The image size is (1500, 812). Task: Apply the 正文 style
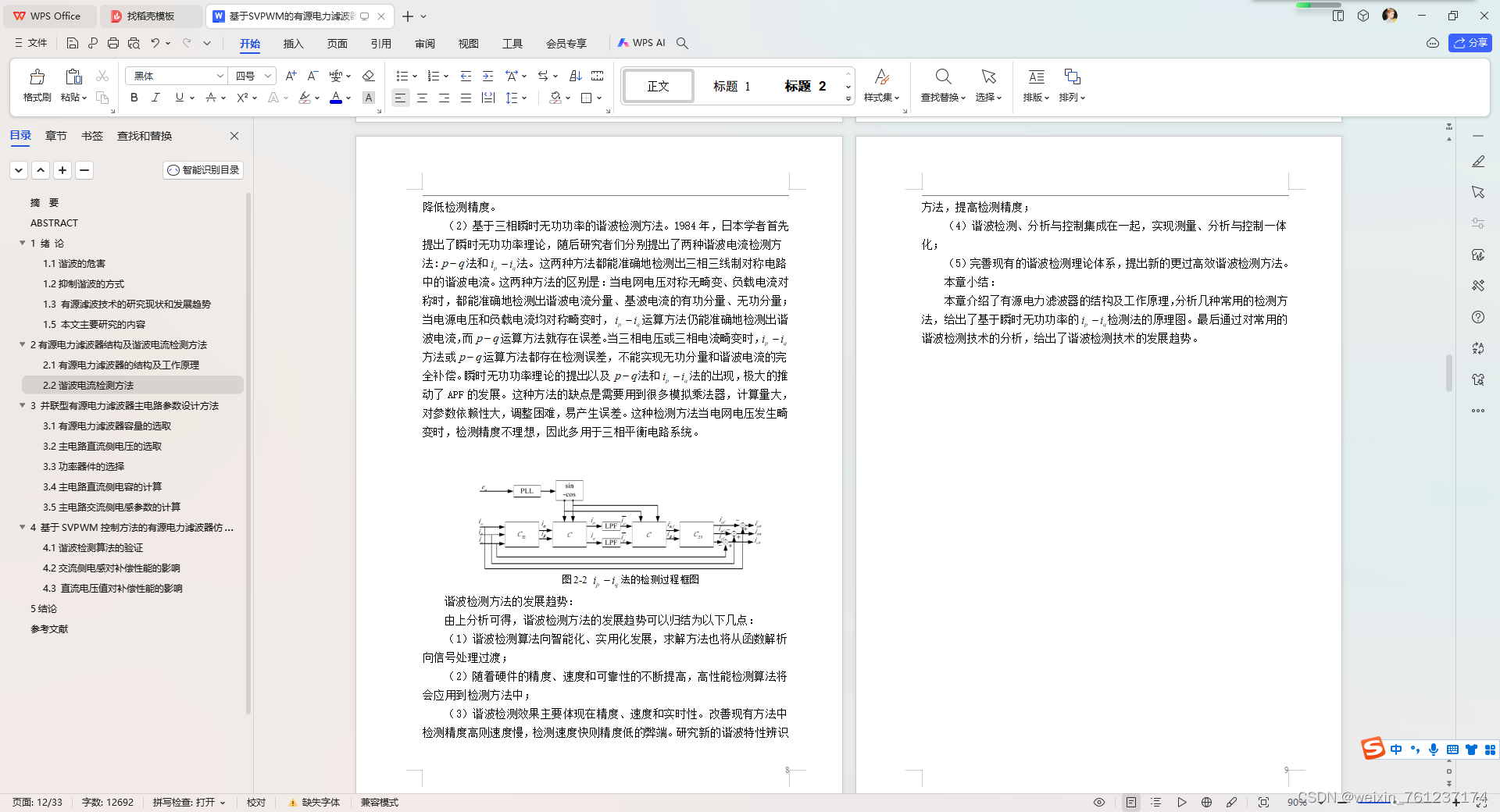point(658,86)
